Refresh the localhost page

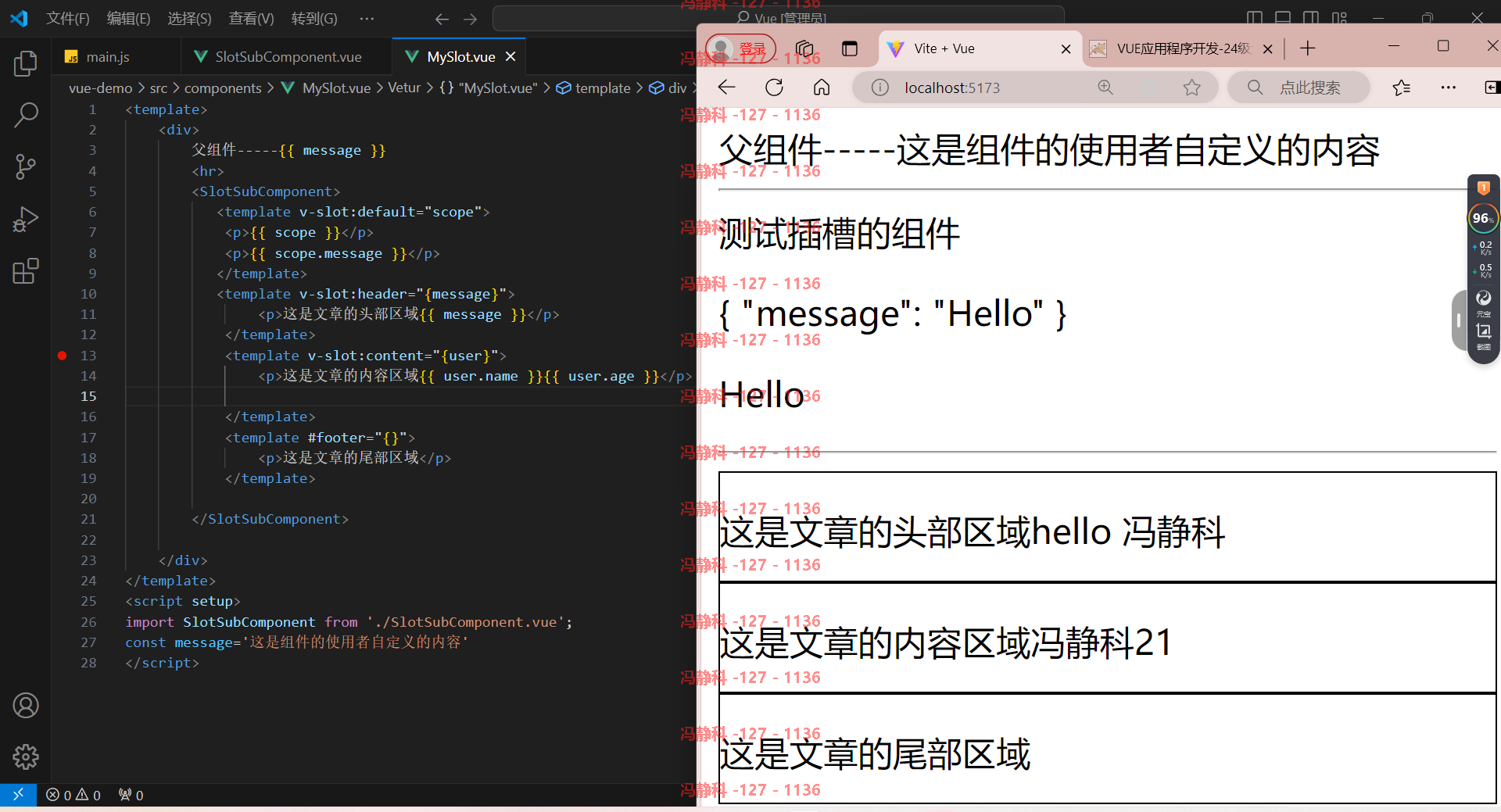coord(774,88)
